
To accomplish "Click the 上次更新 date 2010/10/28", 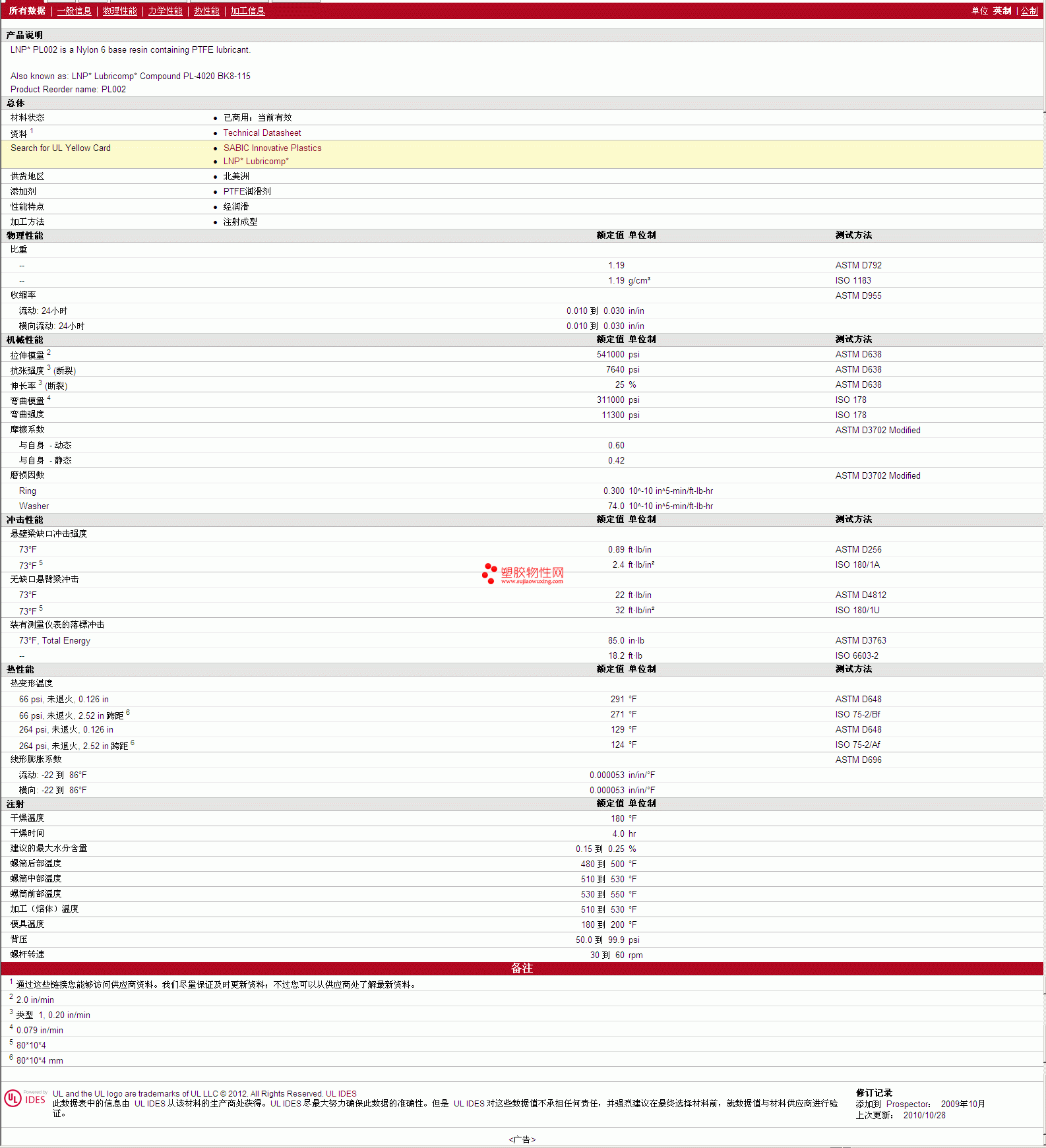I will (924, 1116).
